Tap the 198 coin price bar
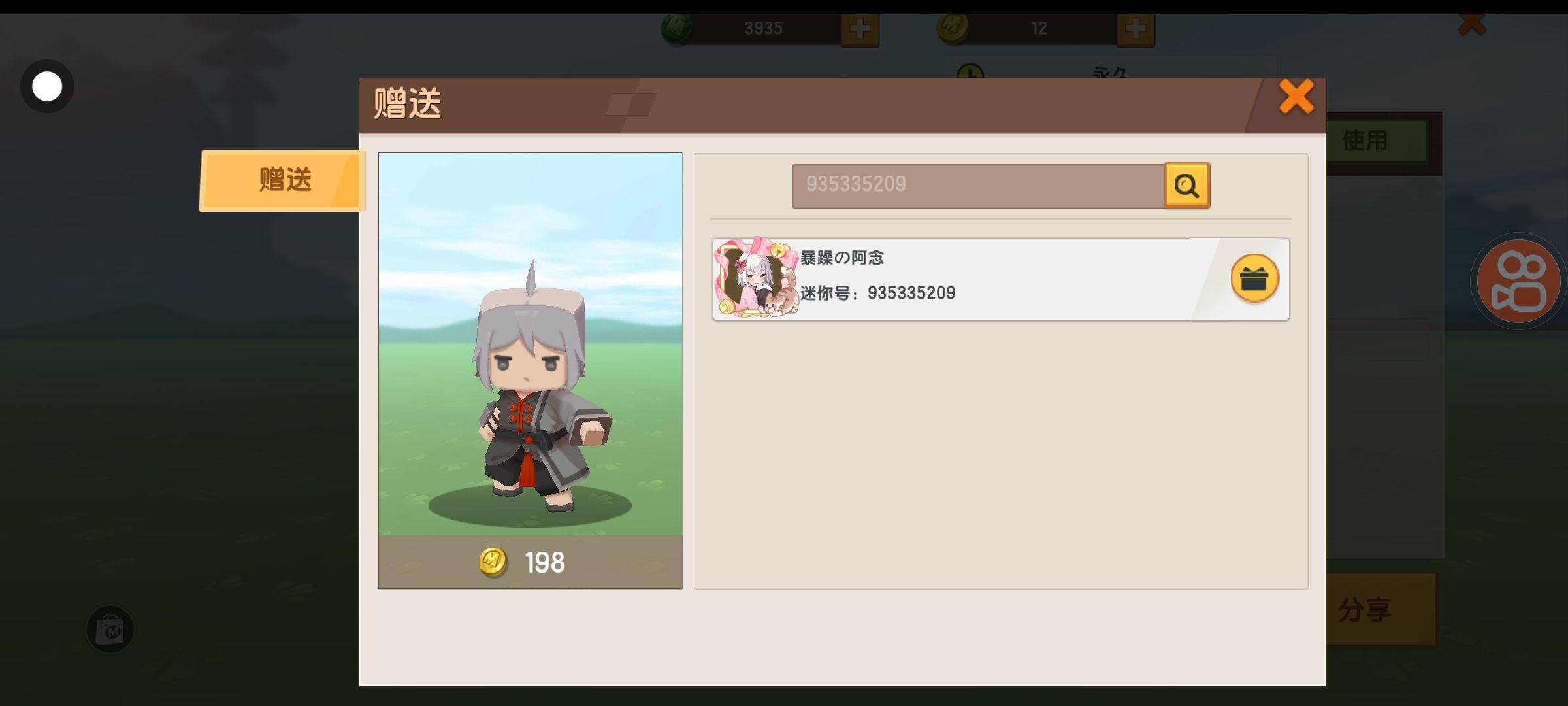The image size is (1568, 706). [x=531, y=562]
